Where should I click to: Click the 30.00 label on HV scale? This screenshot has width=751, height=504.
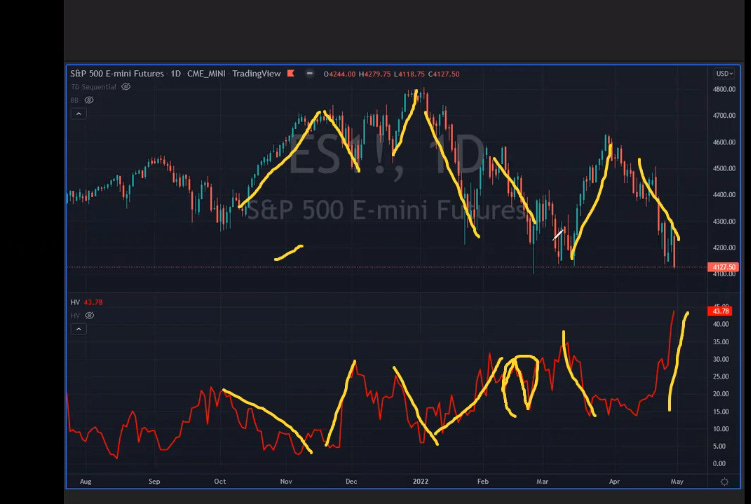721,359
